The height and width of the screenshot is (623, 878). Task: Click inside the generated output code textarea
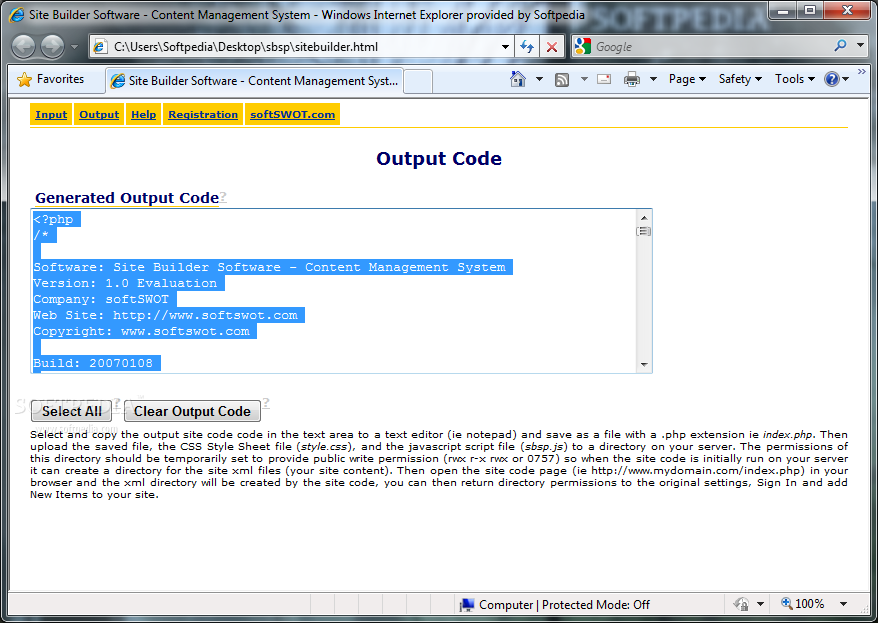tap(334, 291)
